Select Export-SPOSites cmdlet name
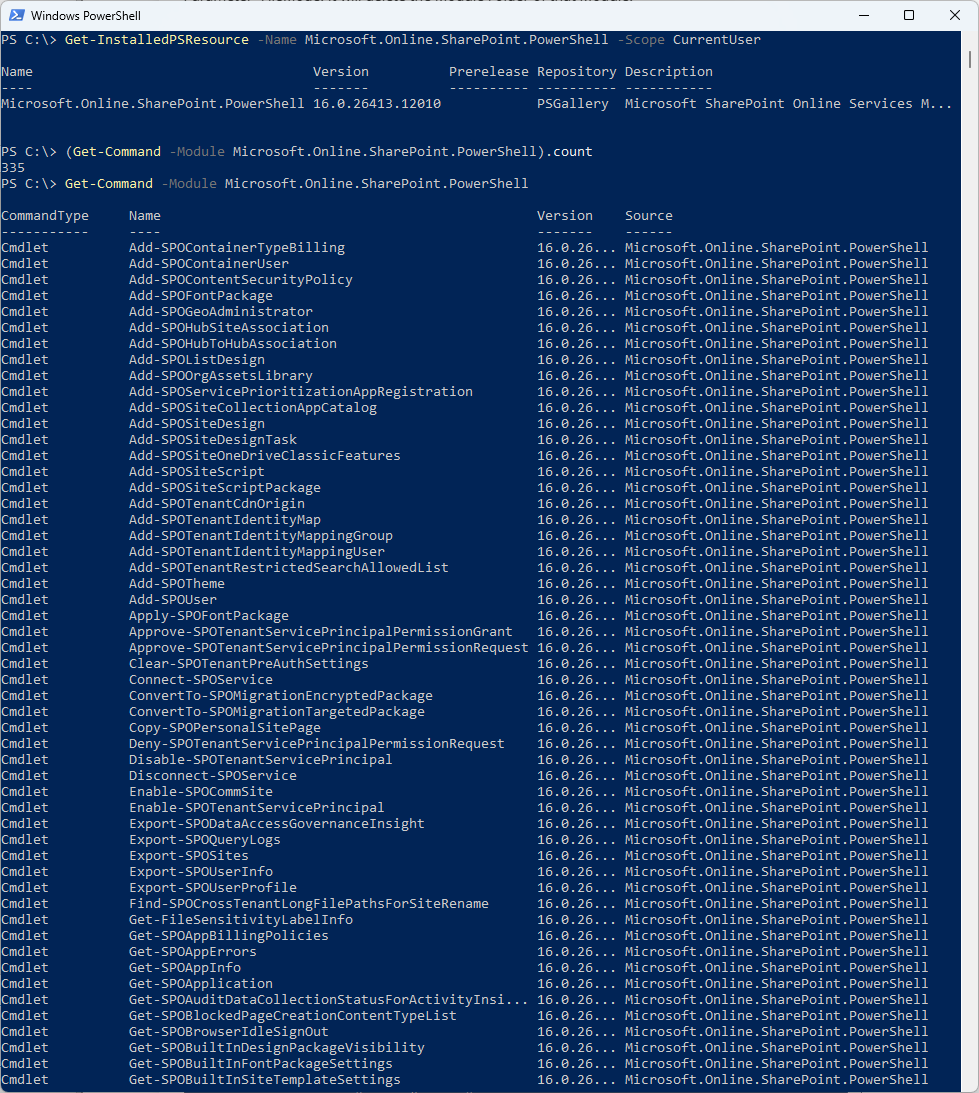This screenshot has height=1093, width=979. pyautogui.click(x=189, y=856)
